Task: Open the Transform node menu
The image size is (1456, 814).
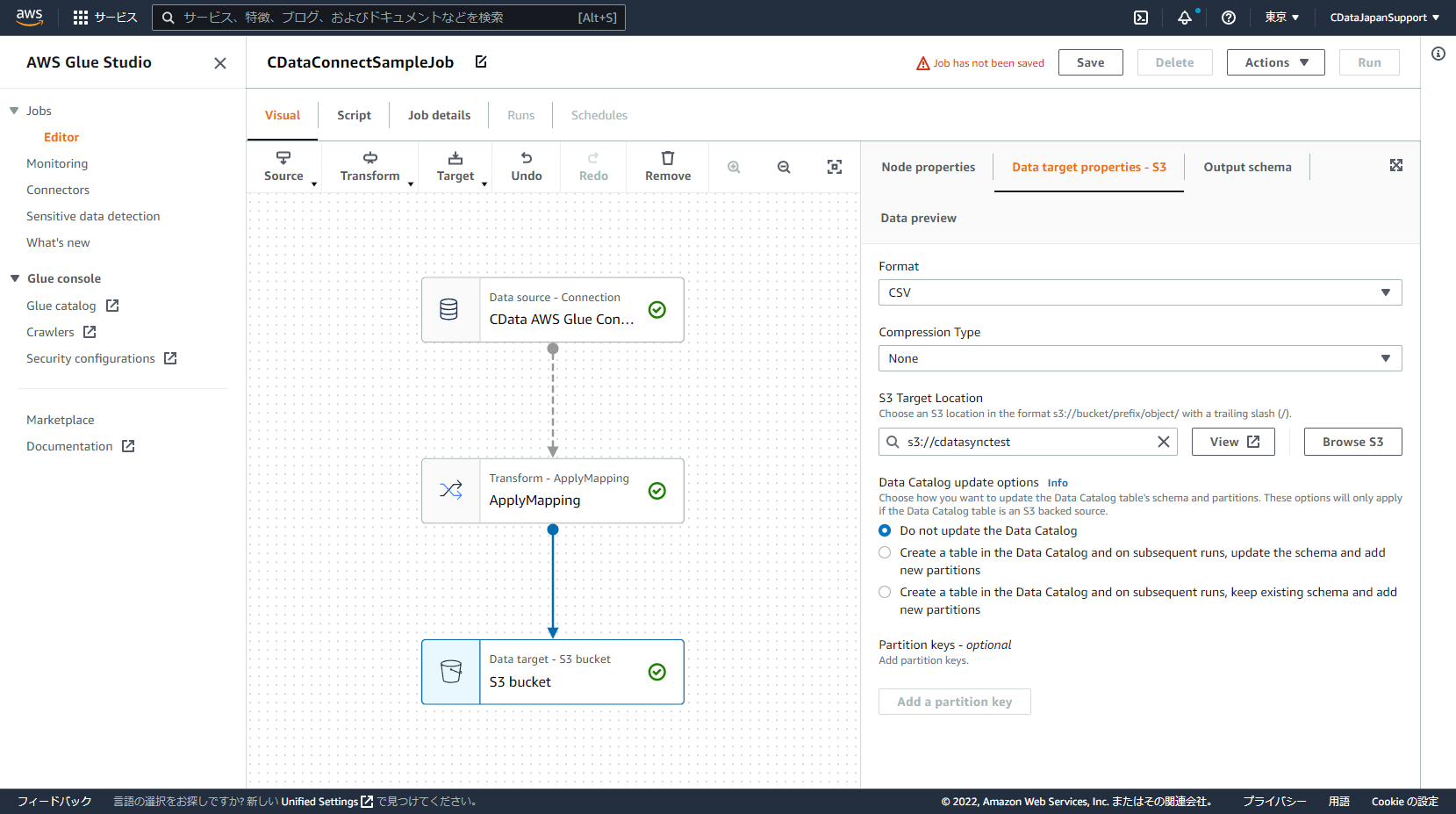Action: [369, 167]
